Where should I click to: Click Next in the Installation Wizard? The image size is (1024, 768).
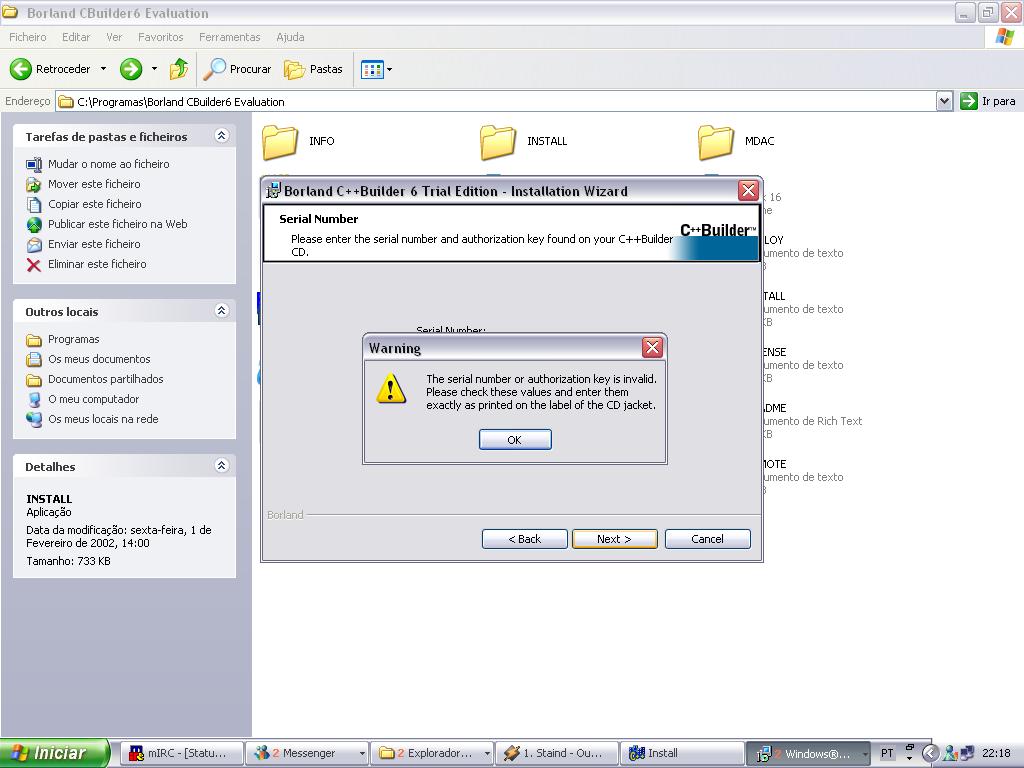pos(615,539)
